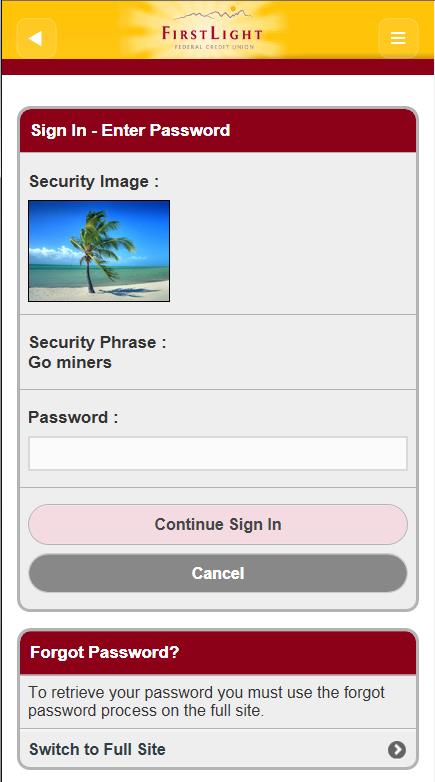The height and width of the screenshot is (782, 435).
Task: Focus the Password input field
Action: (218, 453)
